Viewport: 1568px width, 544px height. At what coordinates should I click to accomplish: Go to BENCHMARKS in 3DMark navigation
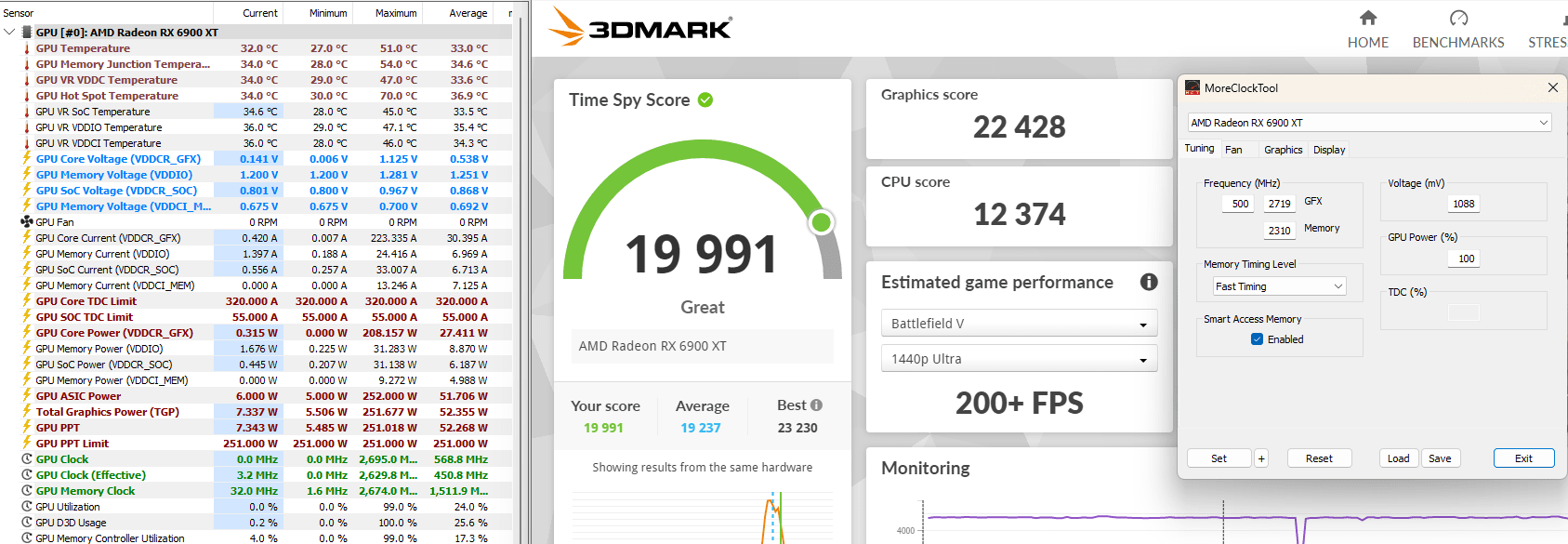[x=1458, y=43]
